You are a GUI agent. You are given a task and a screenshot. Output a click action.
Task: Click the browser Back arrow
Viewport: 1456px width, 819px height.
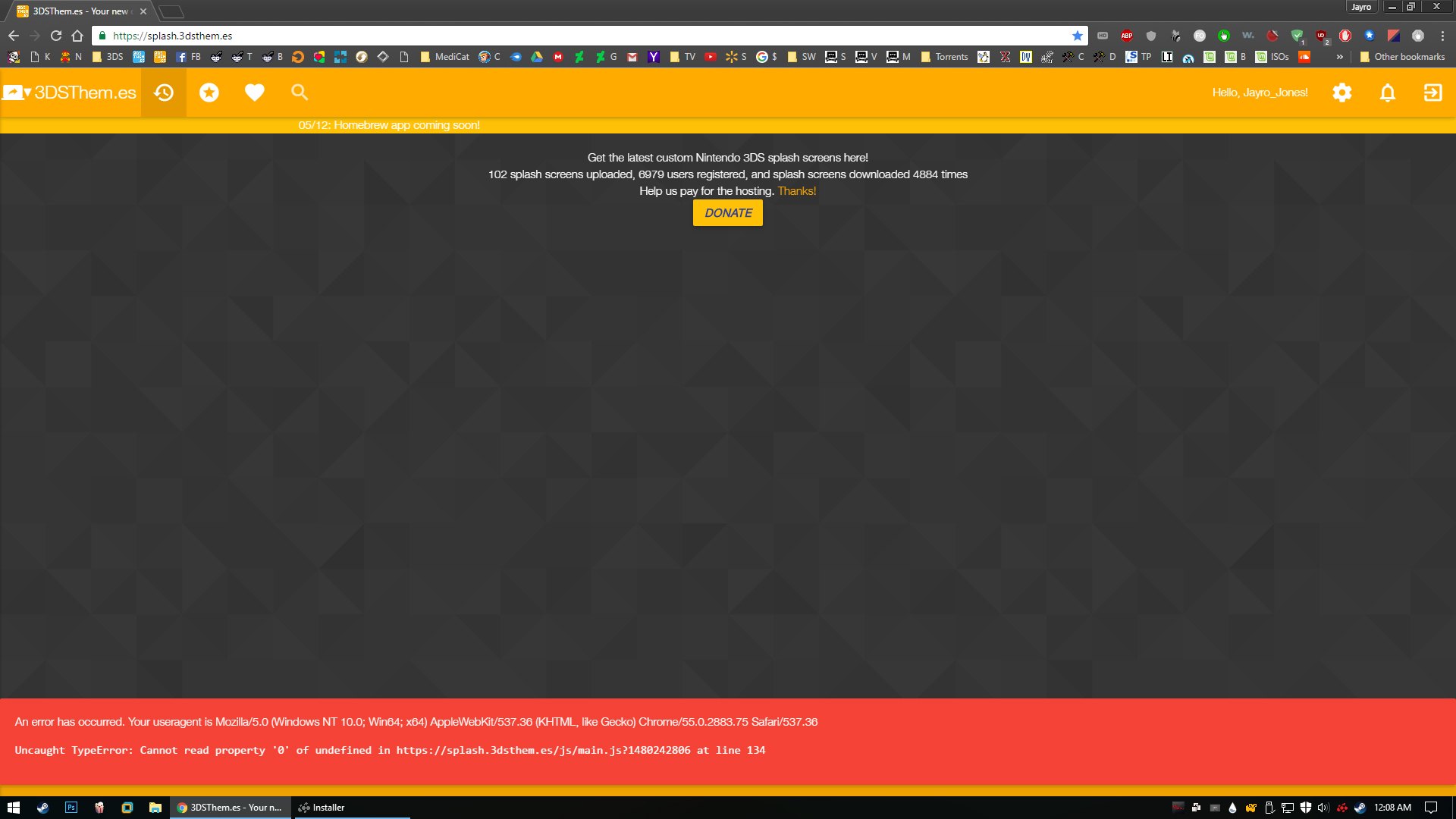(x=14, y=36)
